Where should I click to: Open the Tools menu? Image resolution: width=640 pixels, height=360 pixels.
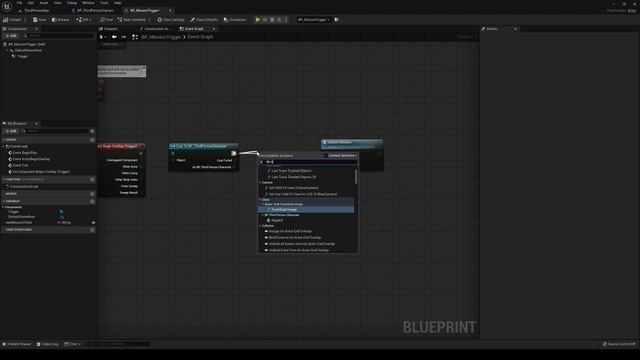click(x=104, y=3)
